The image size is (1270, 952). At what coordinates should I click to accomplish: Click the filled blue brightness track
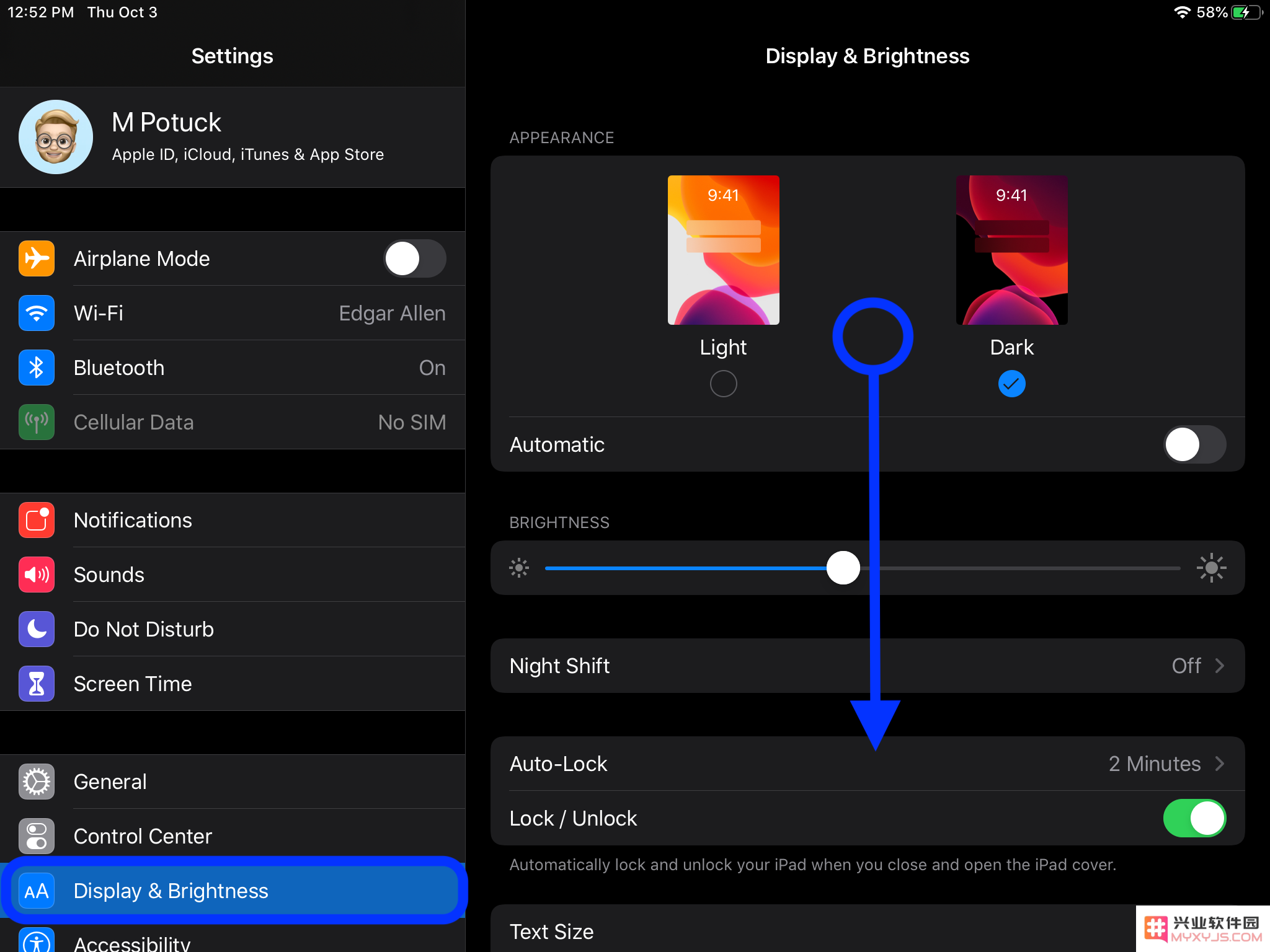pyautogui.click(x=686, y=568)
